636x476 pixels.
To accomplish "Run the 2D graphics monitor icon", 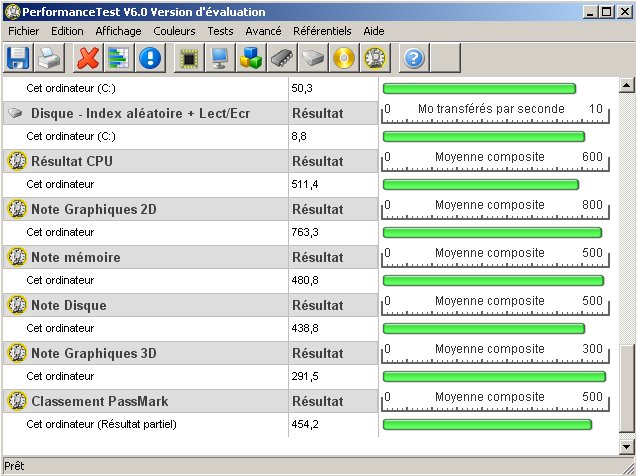I will (220, 58).
